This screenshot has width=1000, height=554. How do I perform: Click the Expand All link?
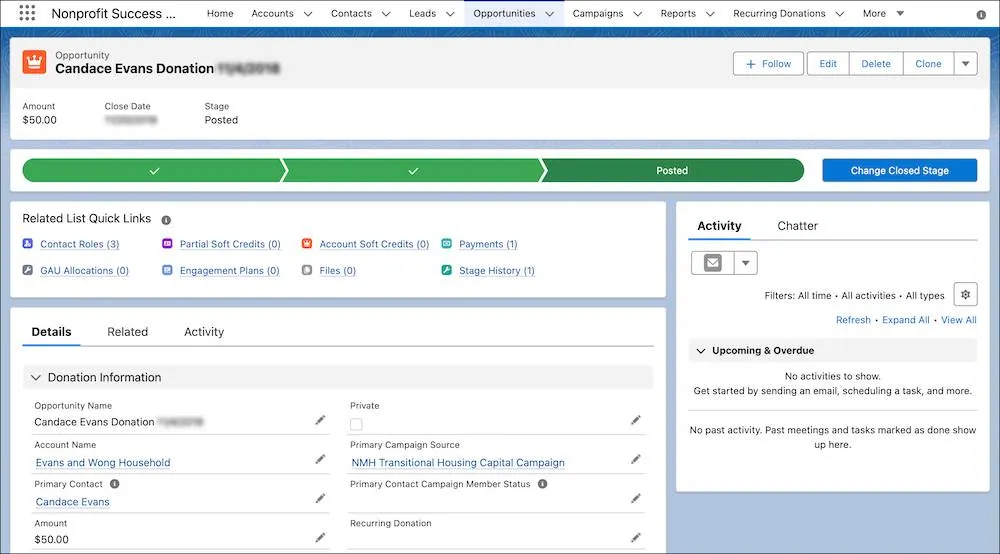tap(906, 320)
